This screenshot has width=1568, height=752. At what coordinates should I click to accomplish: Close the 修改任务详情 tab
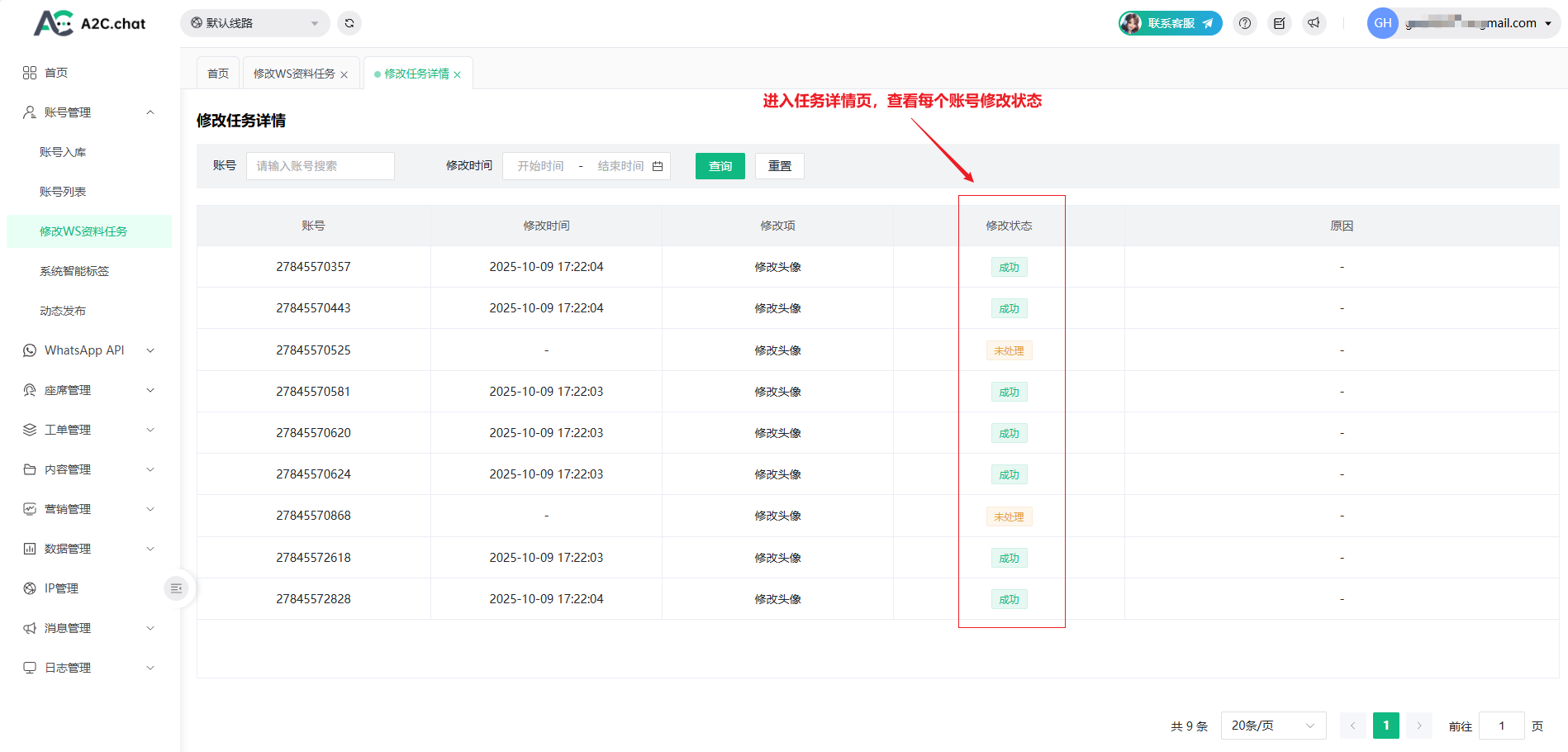point(458,74)
